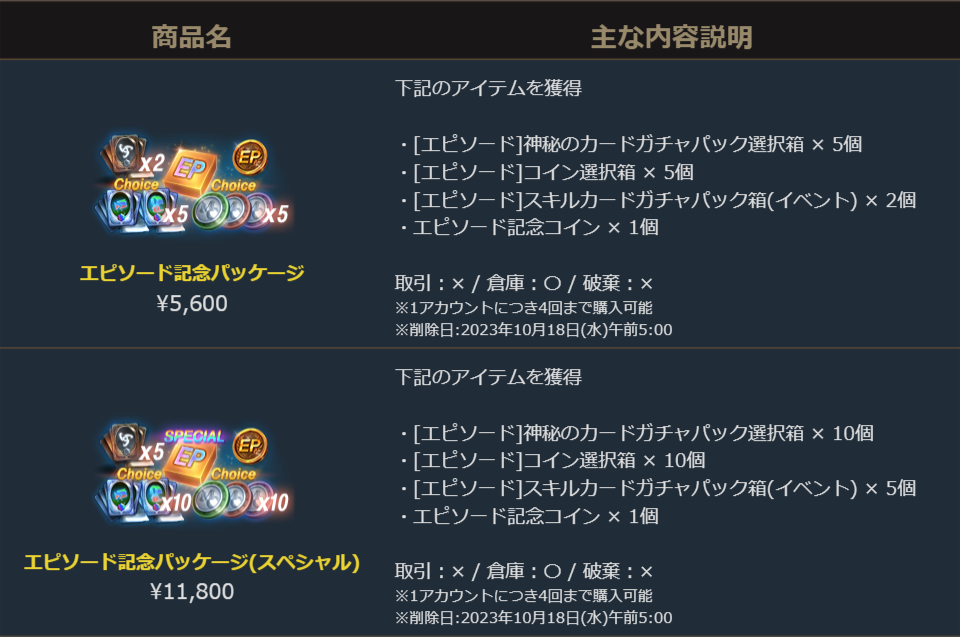Viewport: 960px width, 637px height.
Task: Click the round gold EP coin in ¥5,600 package
Action: [248, 157]
